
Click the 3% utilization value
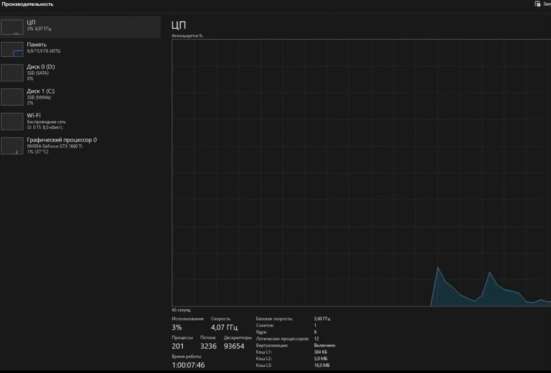pos(177,327)
